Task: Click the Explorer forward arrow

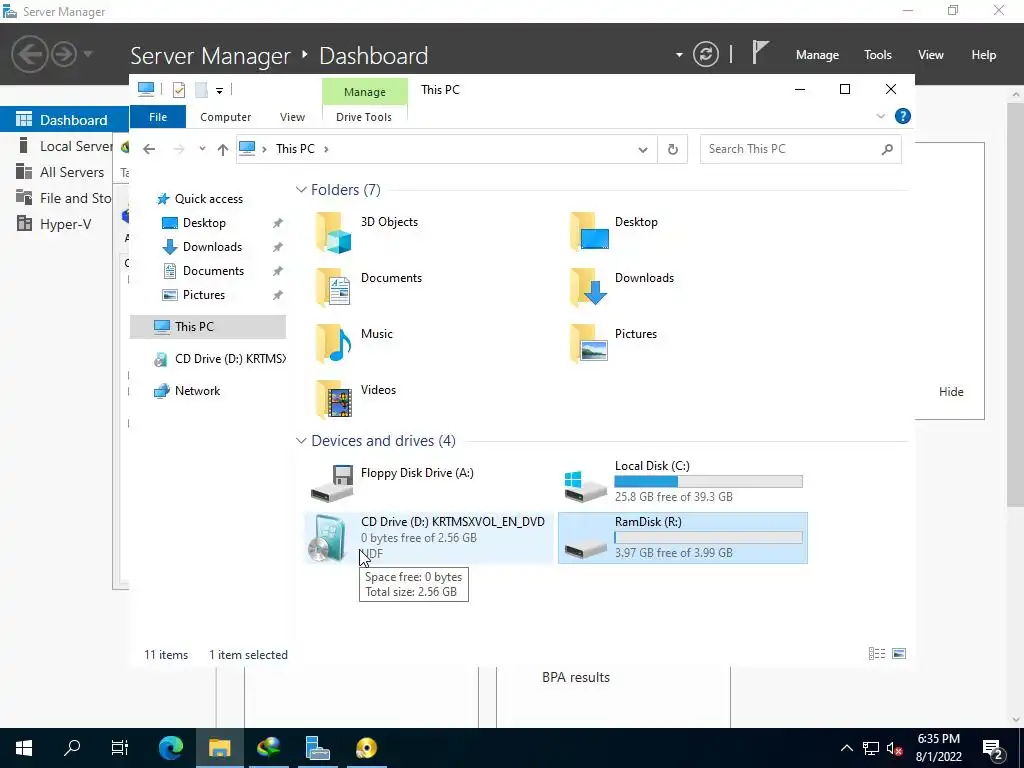Action: click(x=178, y=149)
